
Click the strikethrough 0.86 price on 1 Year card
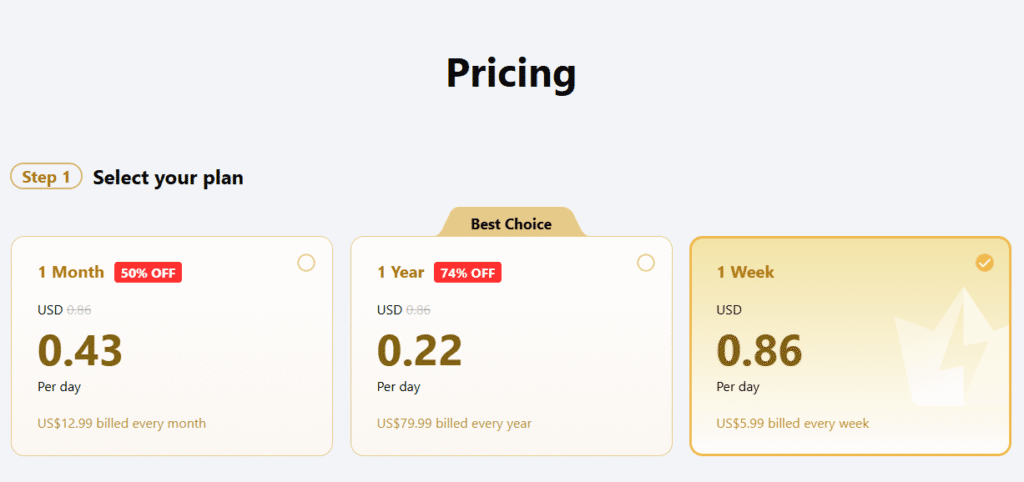click(418, 310)
